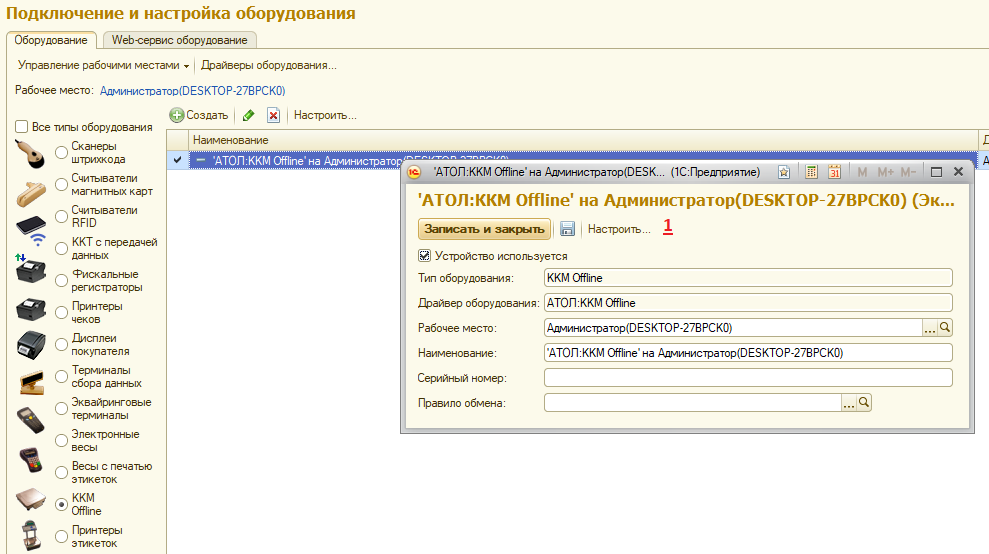
Task: Select Принтеры чеков radio button
Action: pos(61,312)
